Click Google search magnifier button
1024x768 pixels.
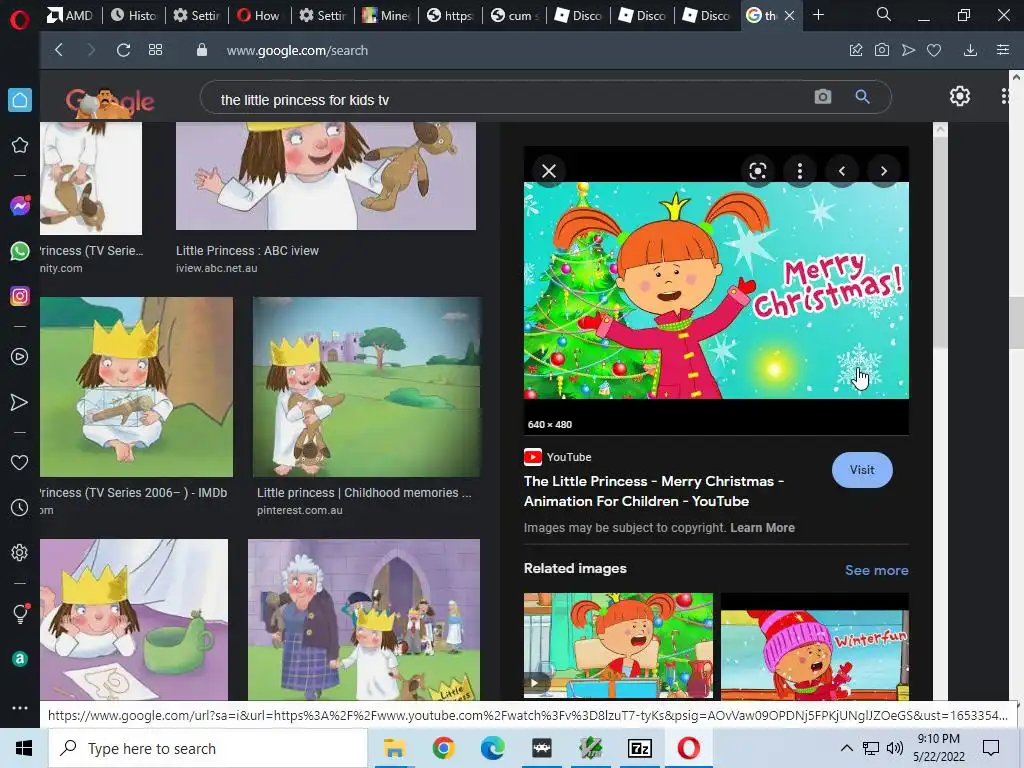[863, 97]
